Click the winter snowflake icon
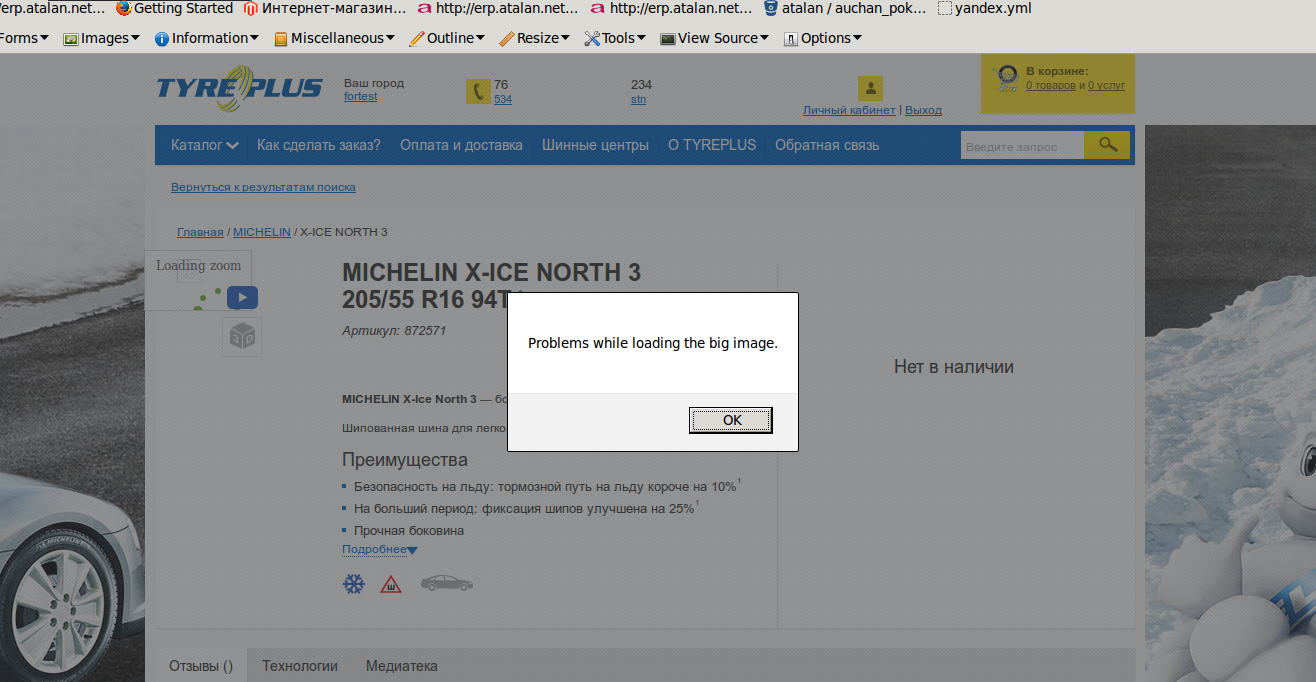This screenshot has height=682, width=1316. (x=354, y=584)
